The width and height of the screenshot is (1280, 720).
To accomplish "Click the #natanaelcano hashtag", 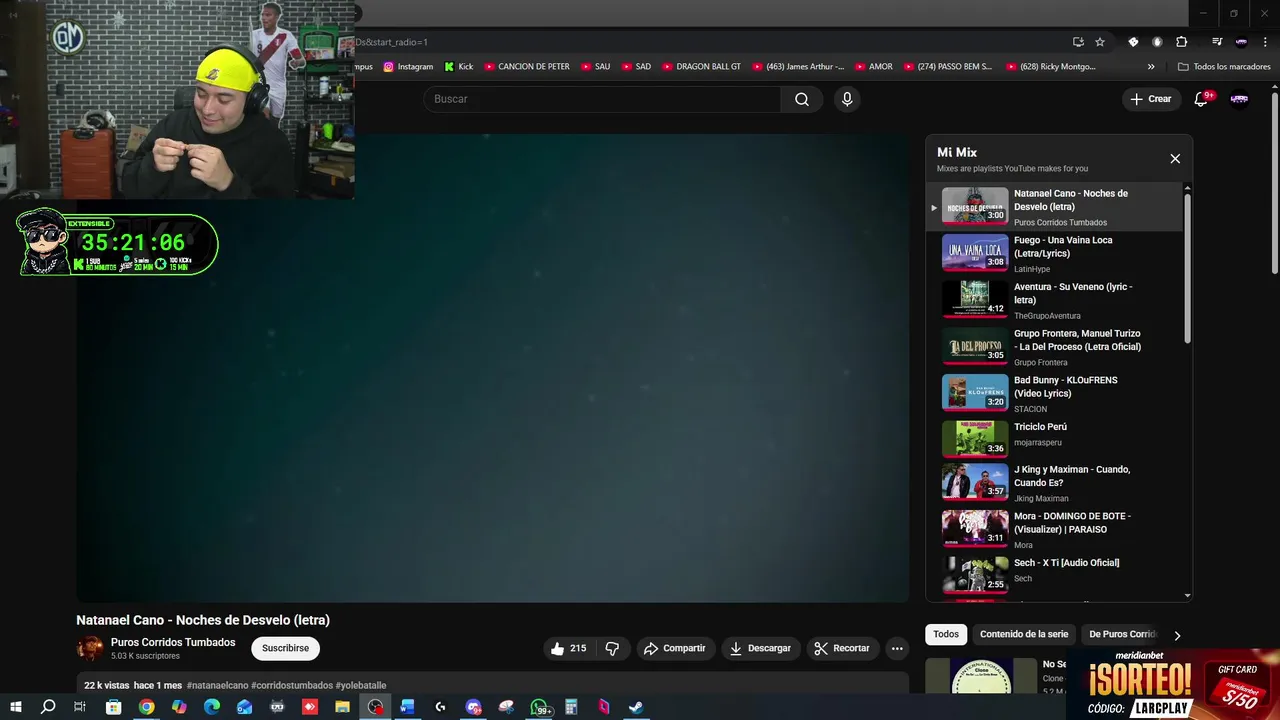I will pos(217,685).
